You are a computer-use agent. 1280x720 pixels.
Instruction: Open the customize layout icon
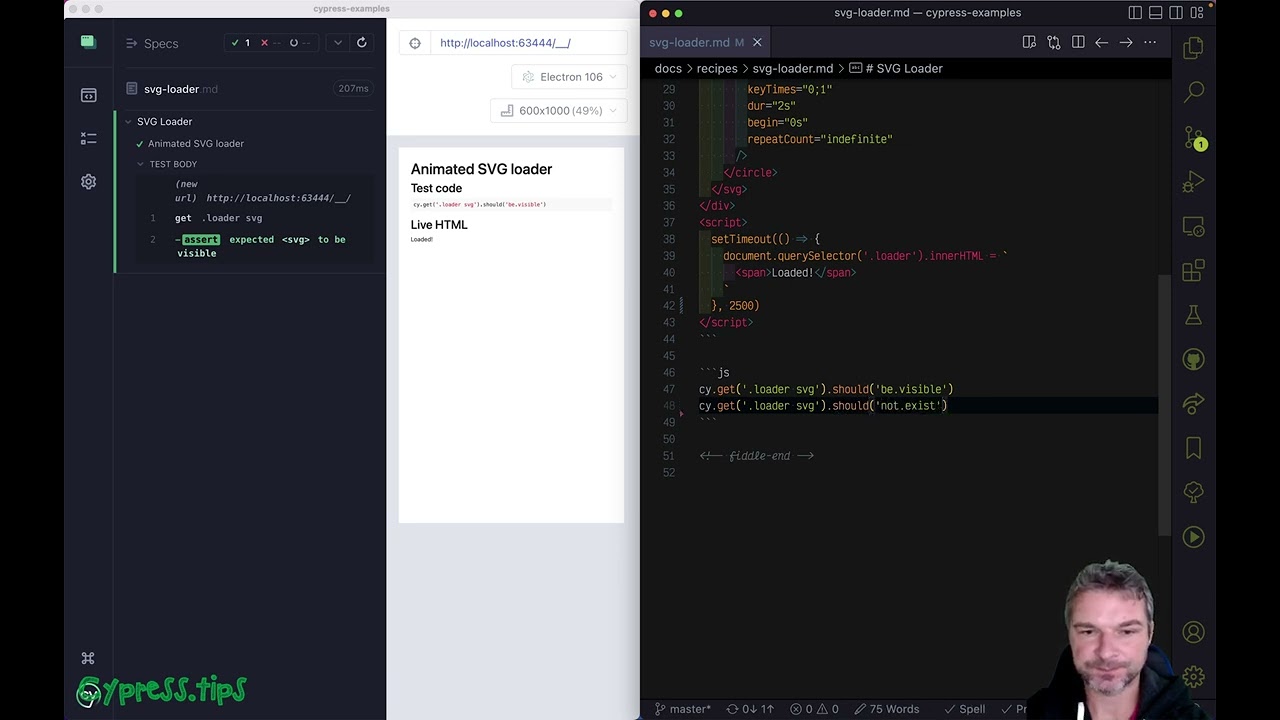(x=1197, y=13)
